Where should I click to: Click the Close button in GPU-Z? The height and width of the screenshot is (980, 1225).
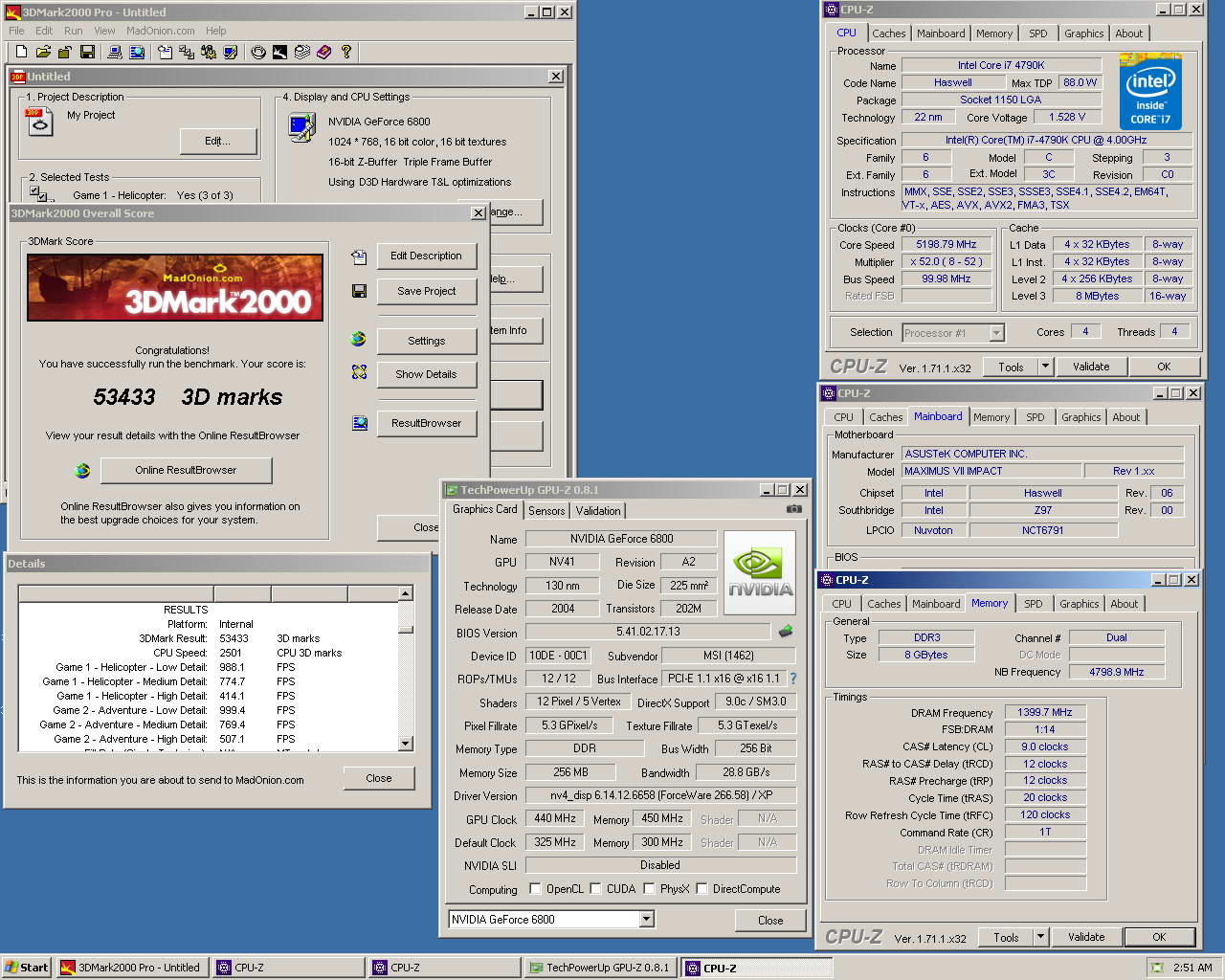(x=770, y=920)
